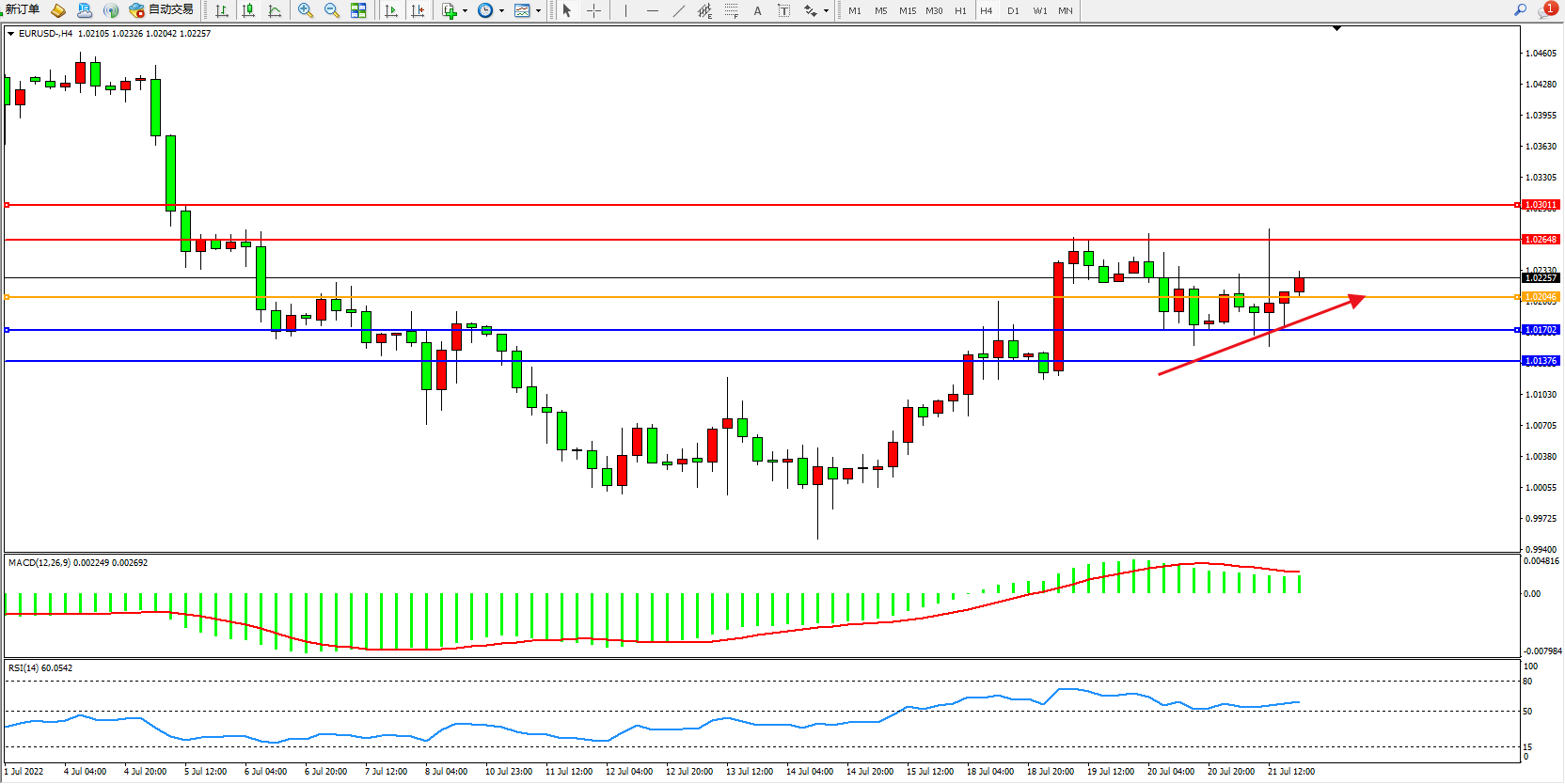Pick the trendline drawing tool
Screen dimensions: 1565x784
(679, 11)
